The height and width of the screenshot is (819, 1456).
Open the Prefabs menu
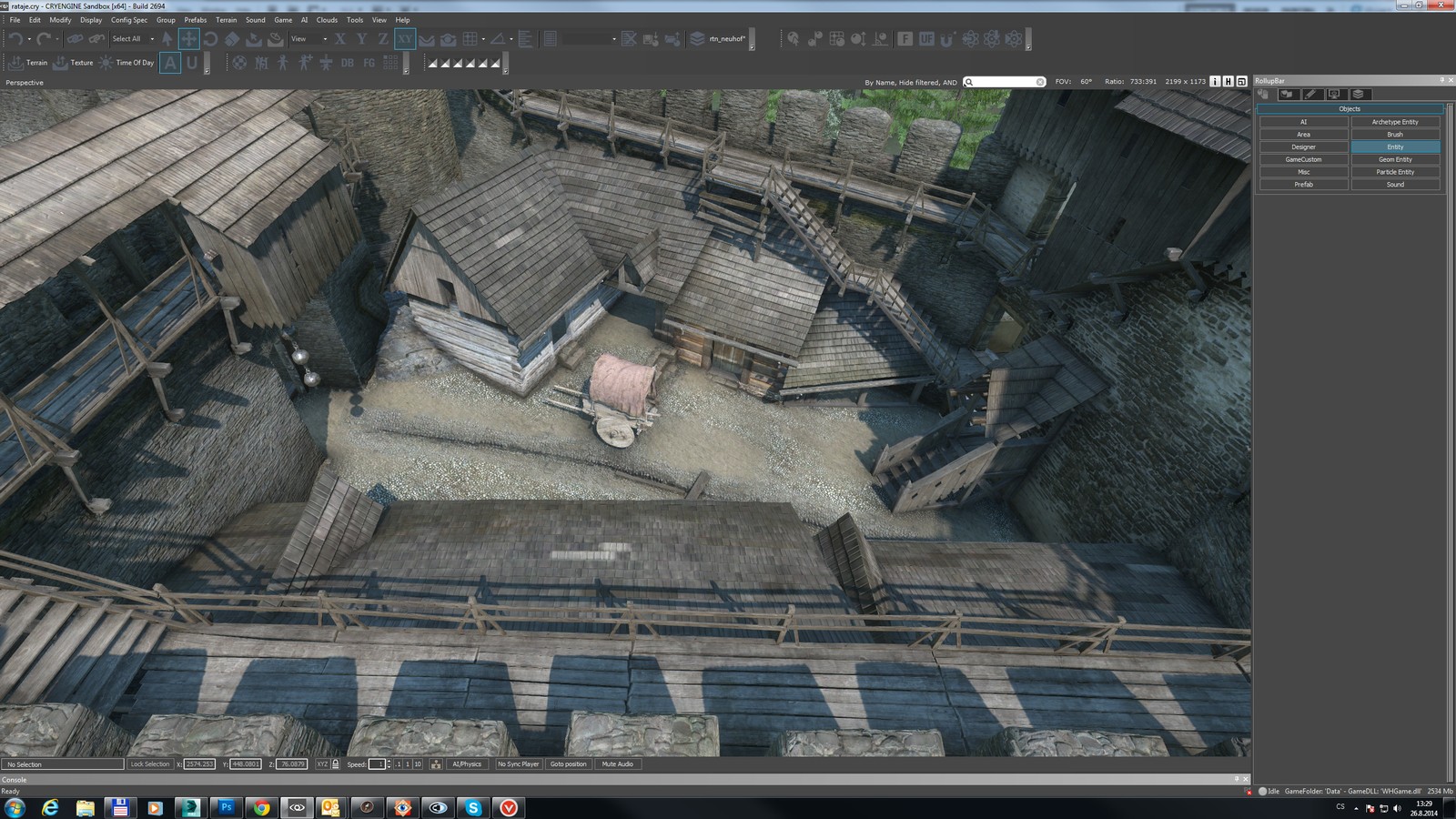(x=195, y=19)
